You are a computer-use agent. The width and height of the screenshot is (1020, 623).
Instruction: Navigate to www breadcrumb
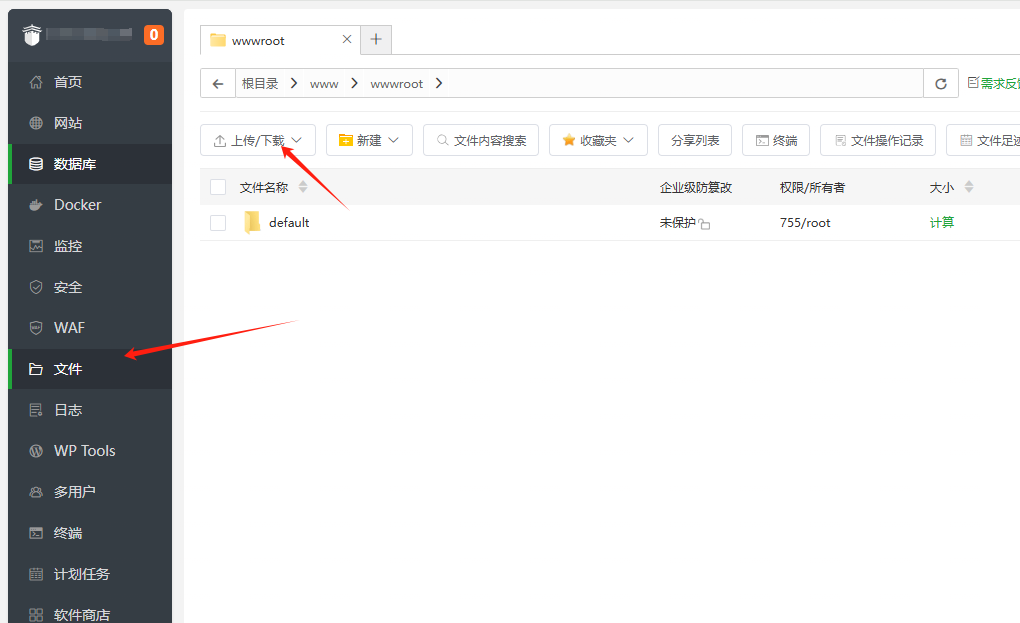click(324, 84)
